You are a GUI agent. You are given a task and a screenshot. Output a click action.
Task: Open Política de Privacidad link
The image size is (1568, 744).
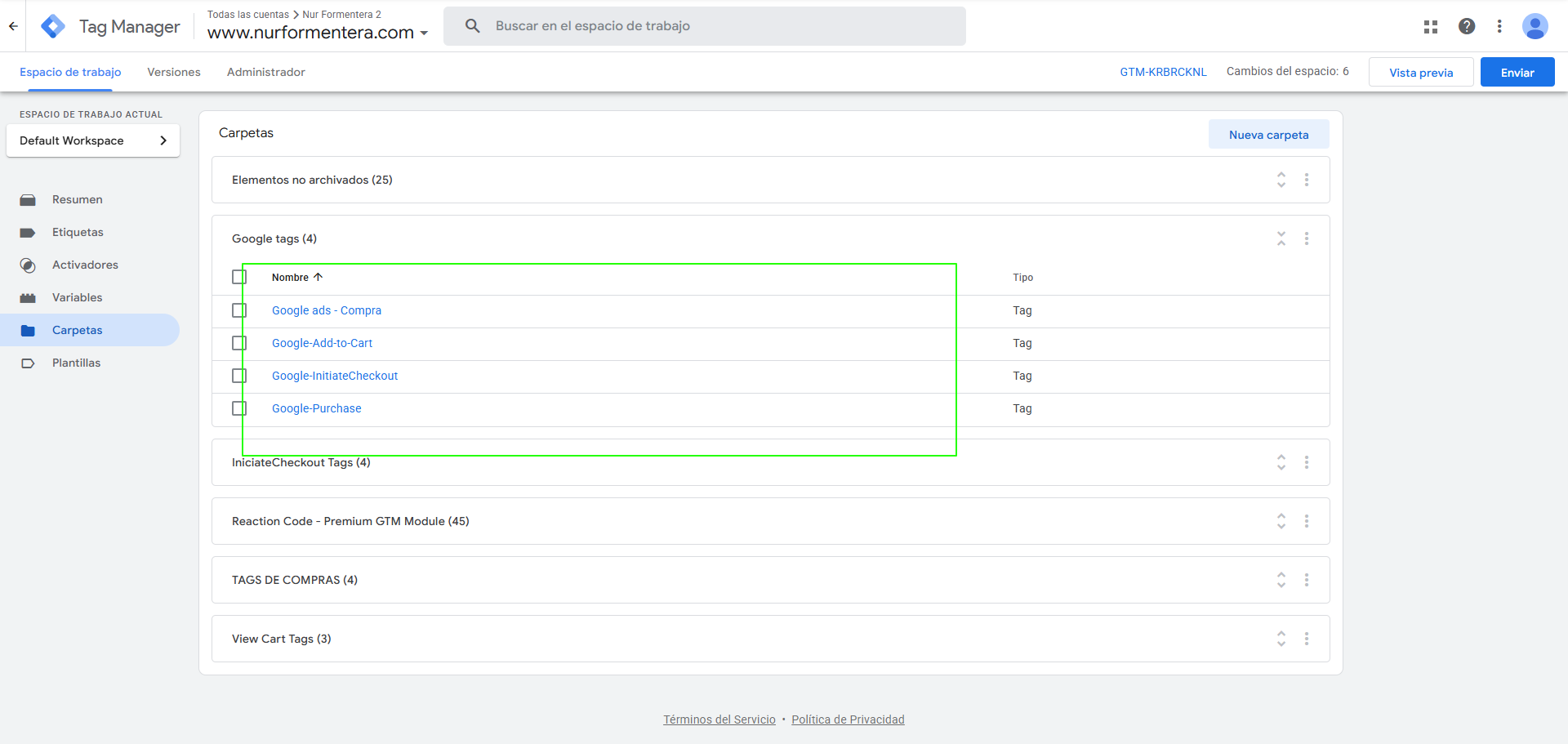pyautogui.click(x=848, y=719)
